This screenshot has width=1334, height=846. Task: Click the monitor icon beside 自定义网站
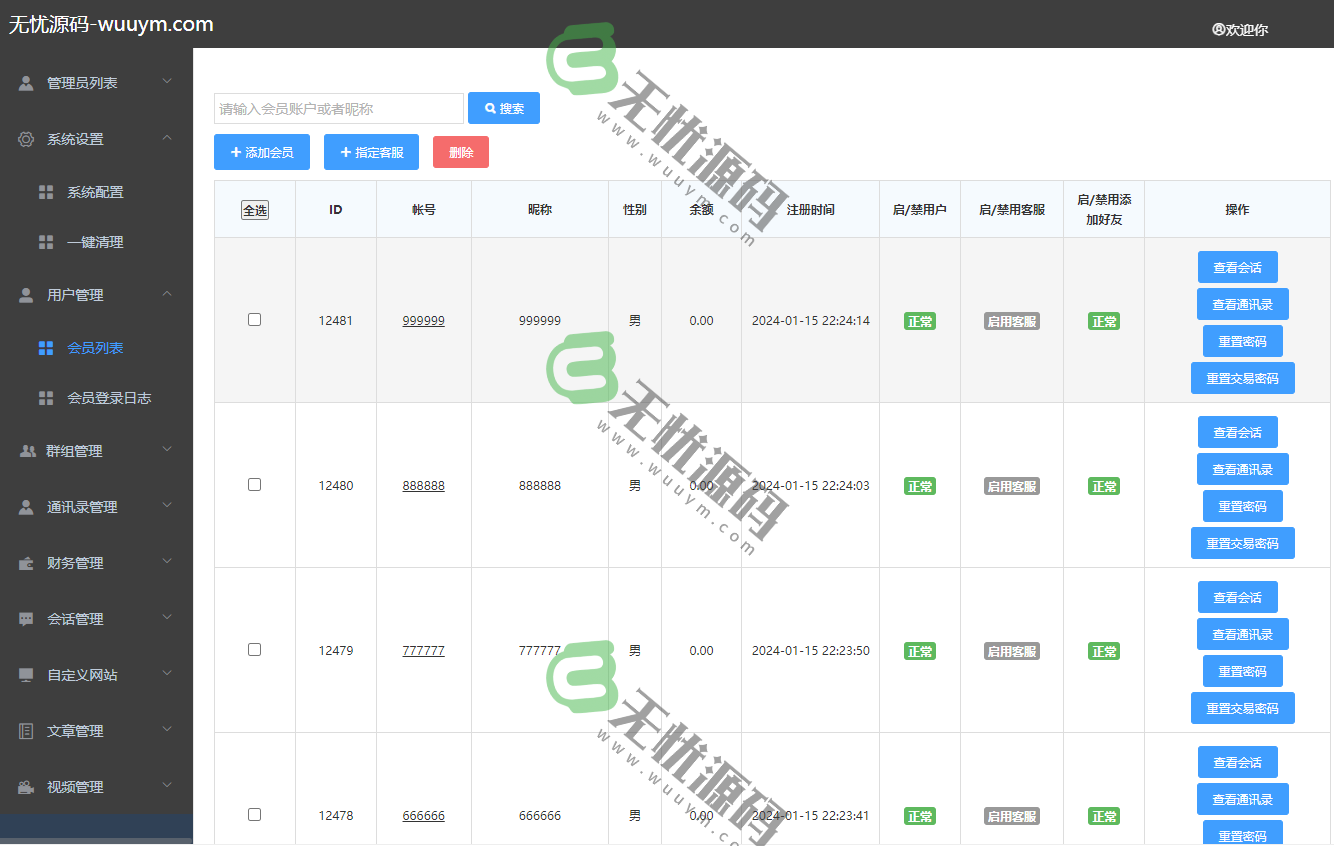point(26,675)
